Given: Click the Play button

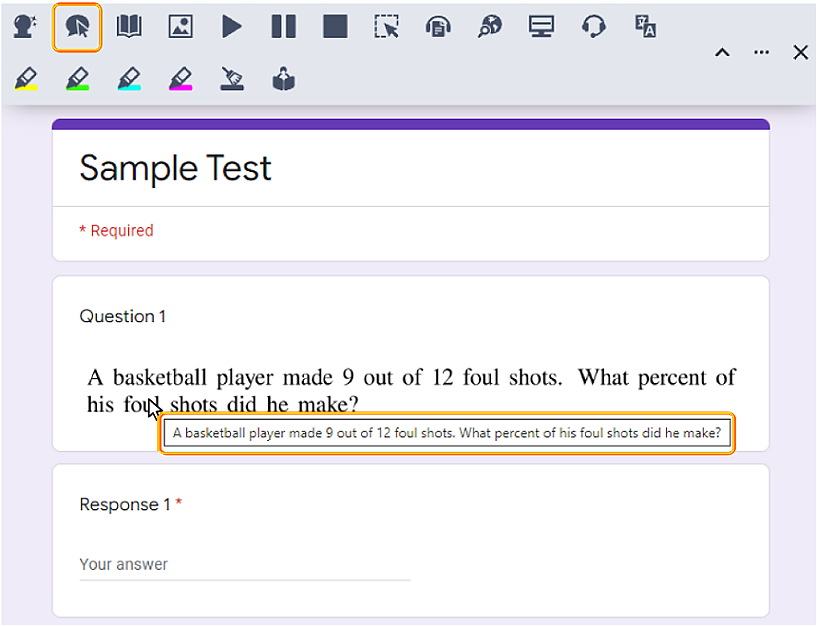Looking at the screenshot, I should coord(232,26).
